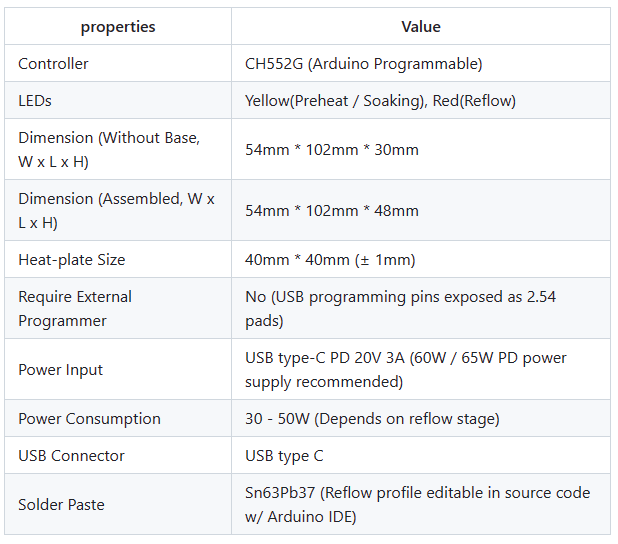Click the CH552G (Arduino Programmable) value

[x=363, y=64]
